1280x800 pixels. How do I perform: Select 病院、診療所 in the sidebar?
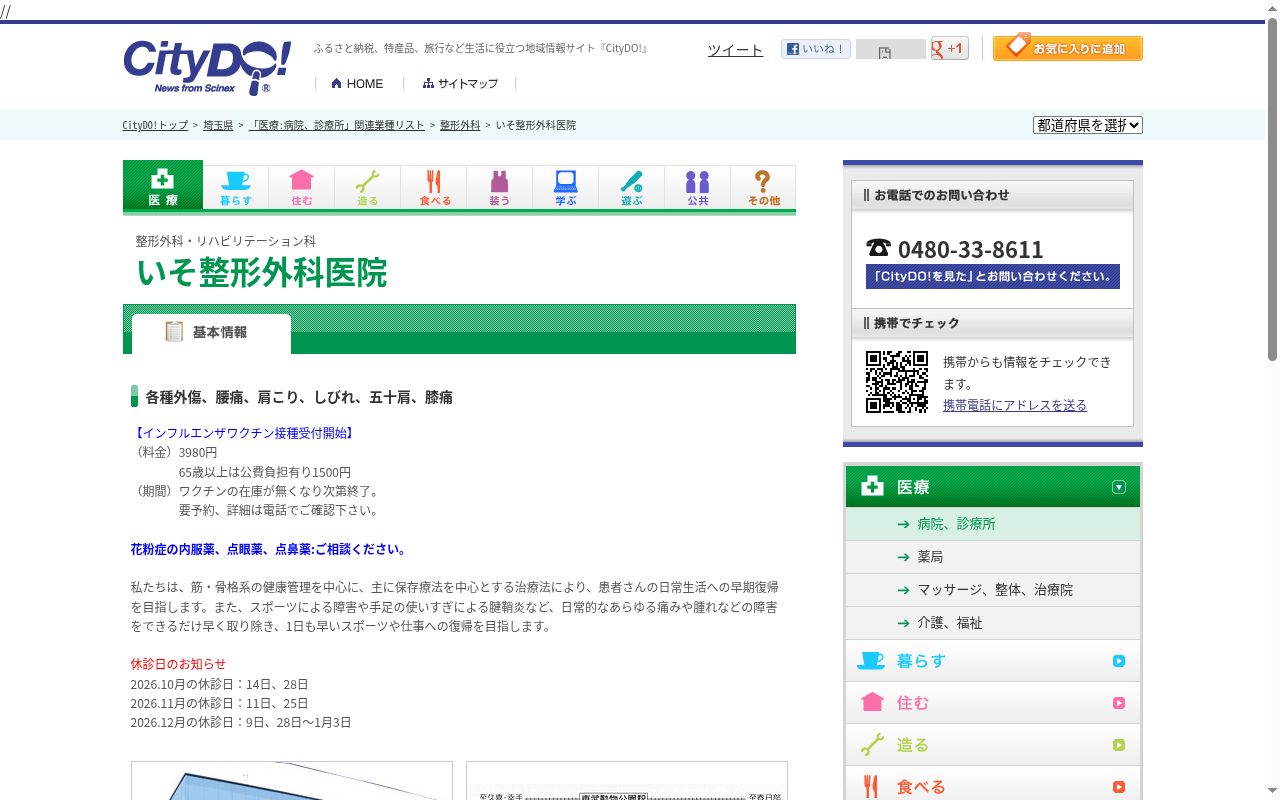click(992, 524)
